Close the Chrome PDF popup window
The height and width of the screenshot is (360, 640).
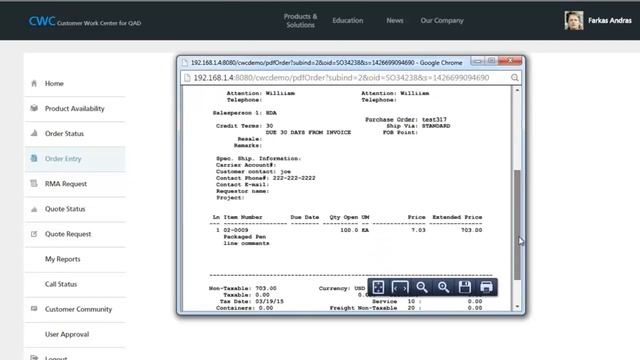[510, 61]
